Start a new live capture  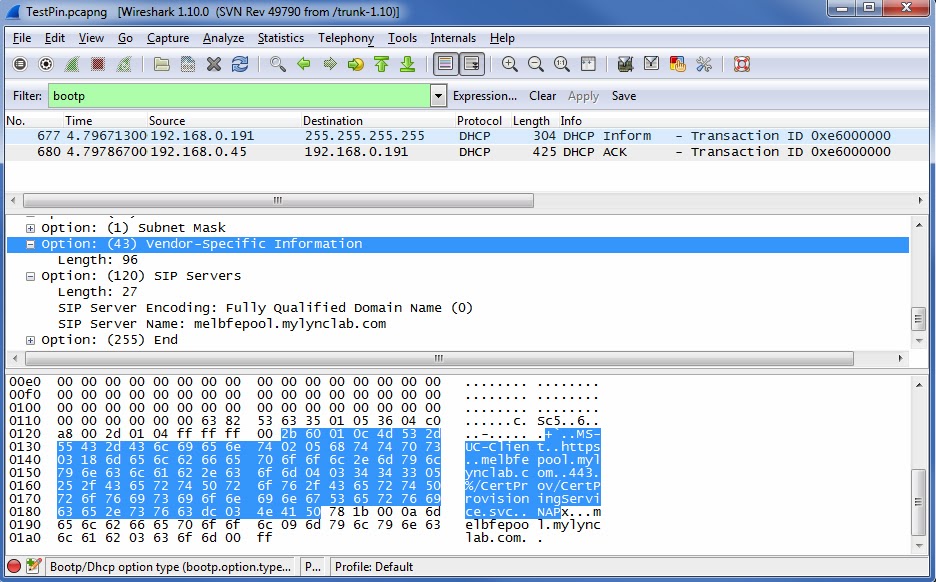(72, 64)
